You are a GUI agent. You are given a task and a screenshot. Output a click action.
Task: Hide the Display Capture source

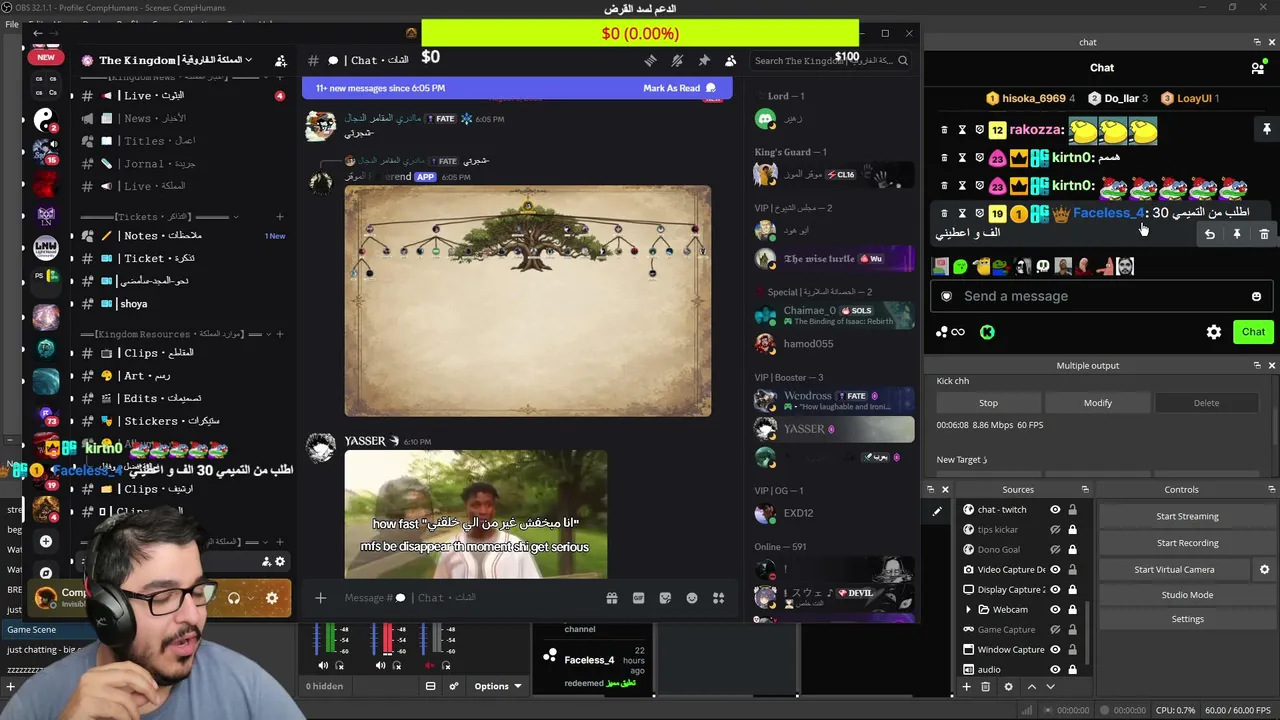(x=1055, y=590)
